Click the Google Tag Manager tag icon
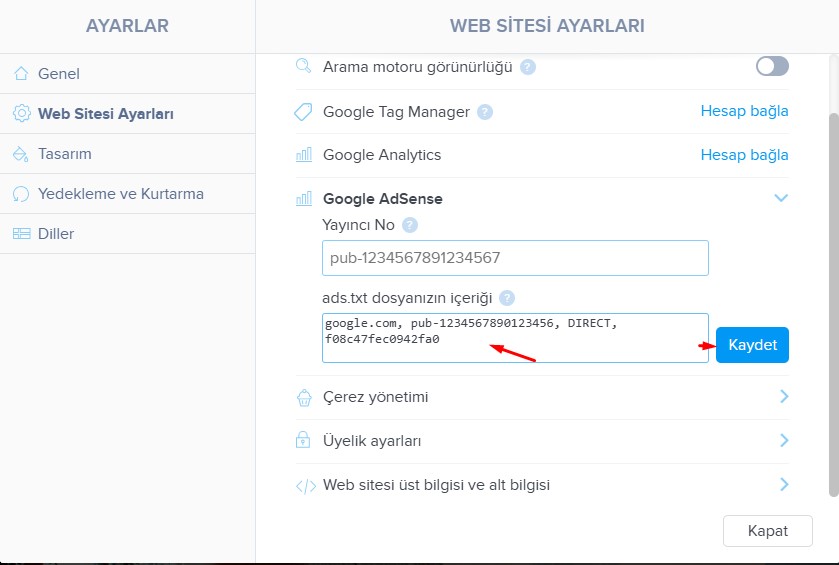 (x=304, y=112)
